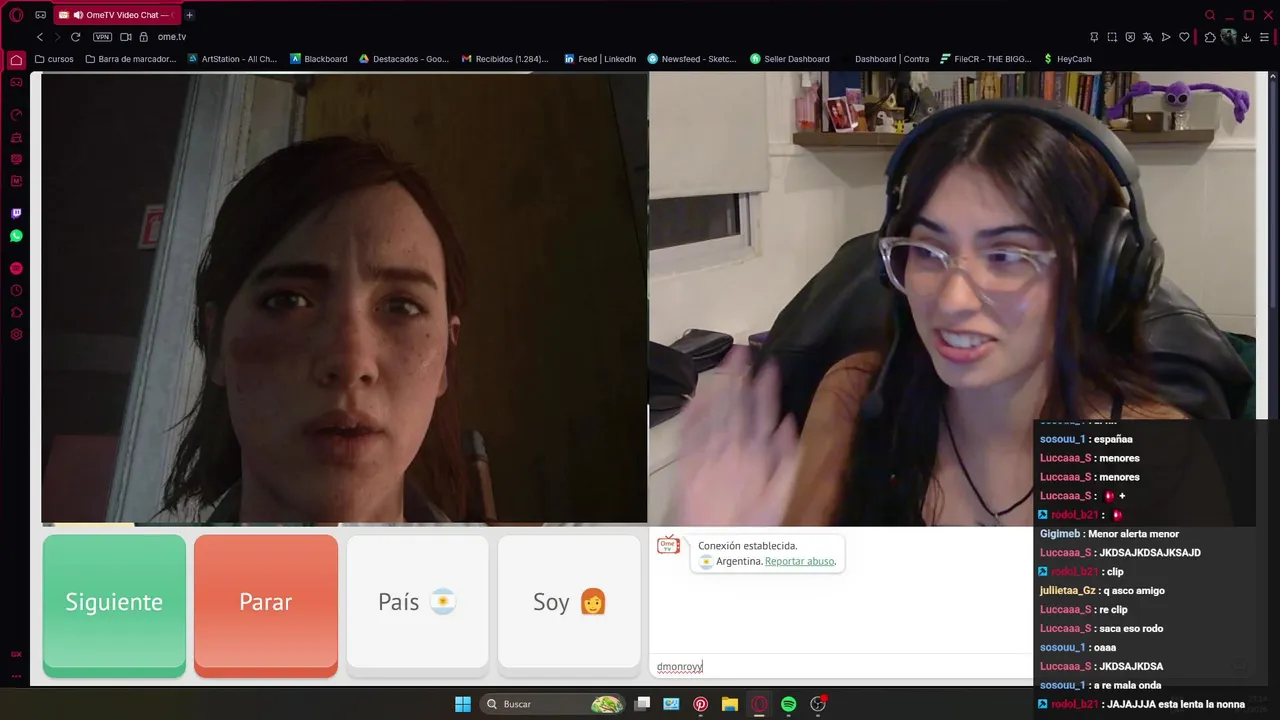Screen dimensions: 1280x720
Task: Go forward to the next page
Action: coord(57,37)
